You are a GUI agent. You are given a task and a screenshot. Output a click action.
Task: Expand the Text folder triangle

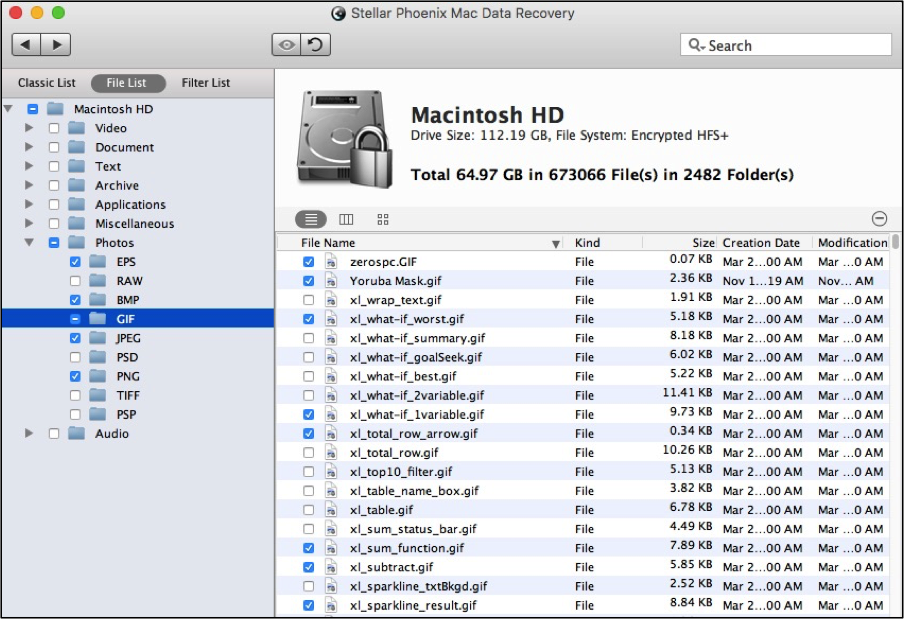(29, 166)
